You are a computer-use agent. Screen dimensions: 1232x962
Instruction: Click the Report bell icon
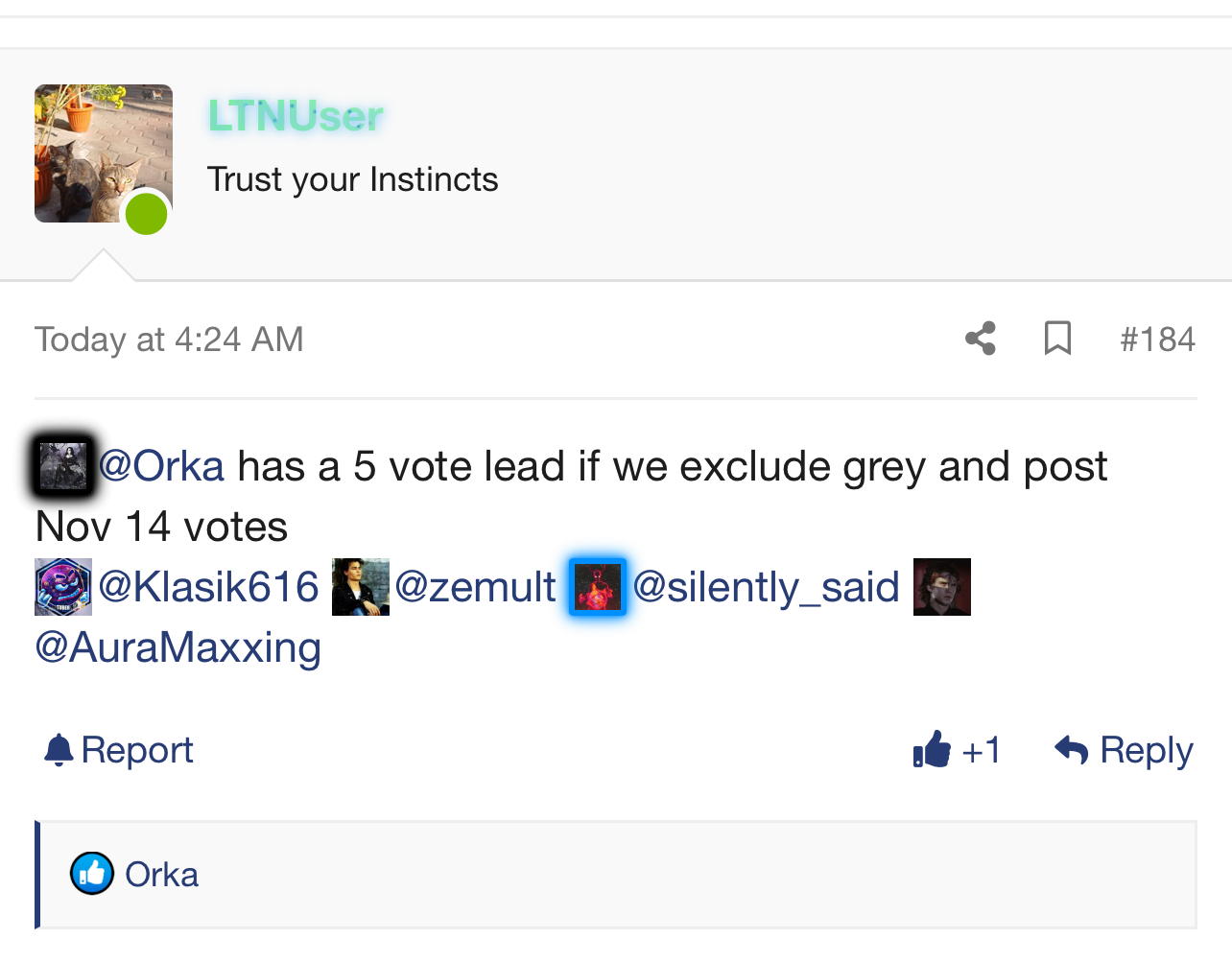pos(59,750)
